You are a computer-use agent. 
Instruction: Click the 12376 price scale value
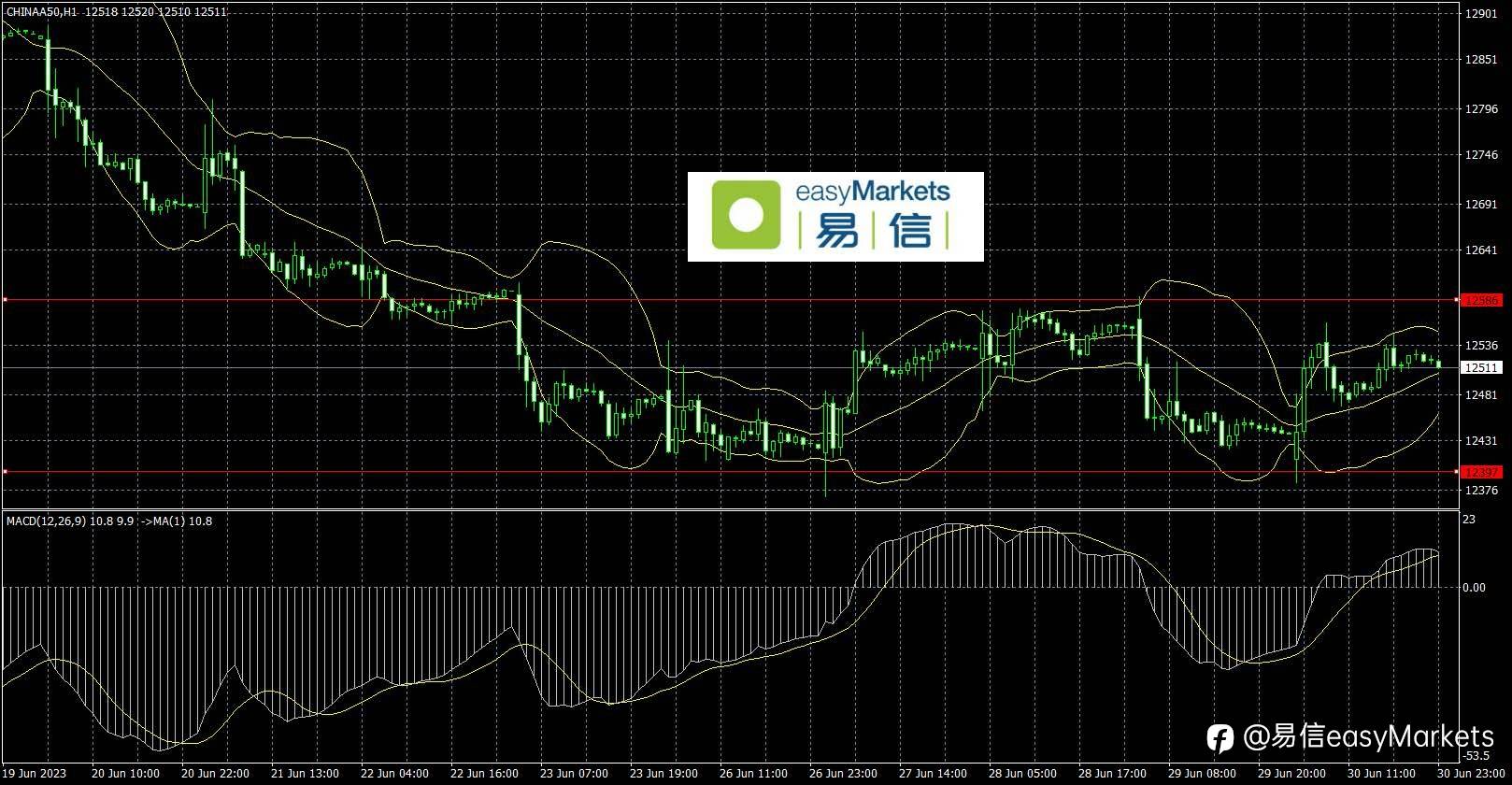click(x=1482, y=491)
